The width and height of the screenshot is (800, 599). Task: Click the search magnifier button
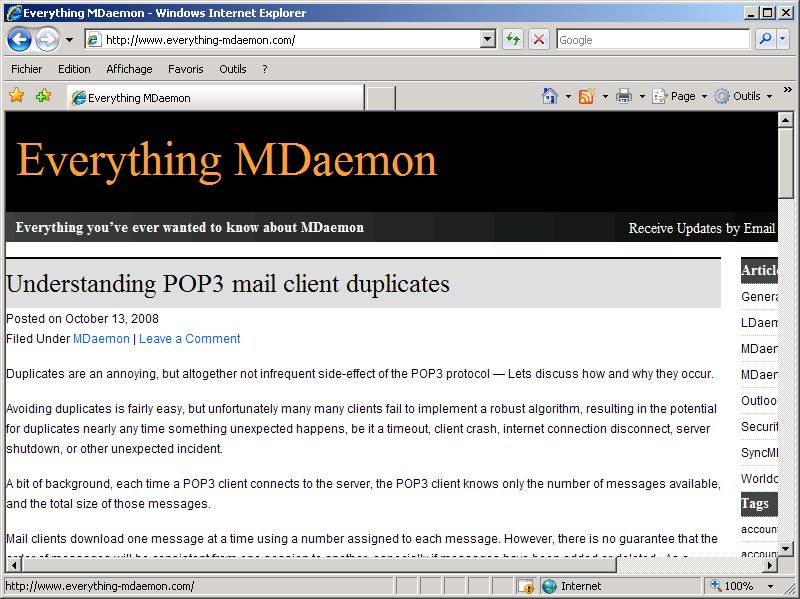pyautogui.click(x=765, y=39)
